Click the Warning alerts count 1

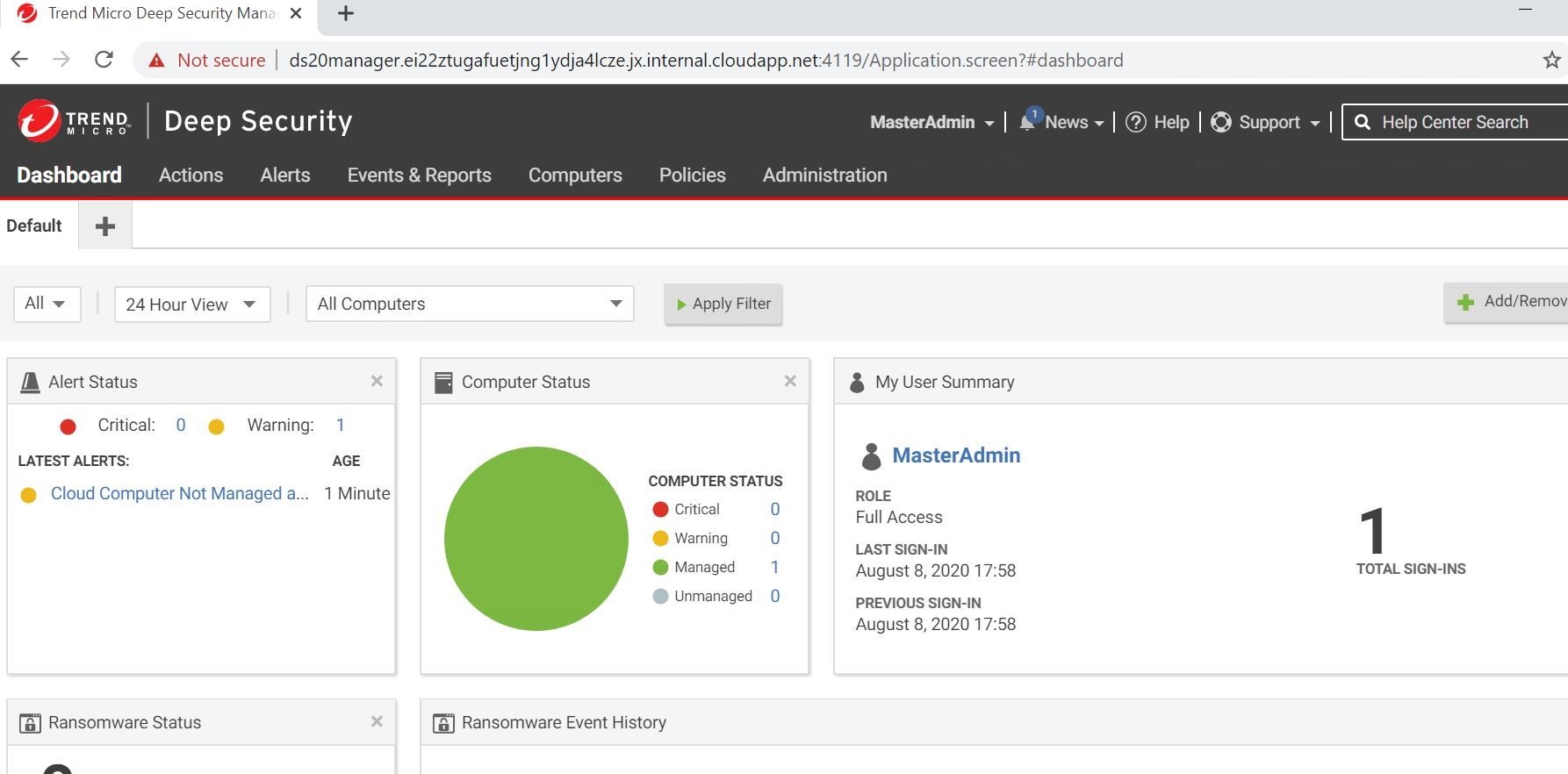point(340,425)
